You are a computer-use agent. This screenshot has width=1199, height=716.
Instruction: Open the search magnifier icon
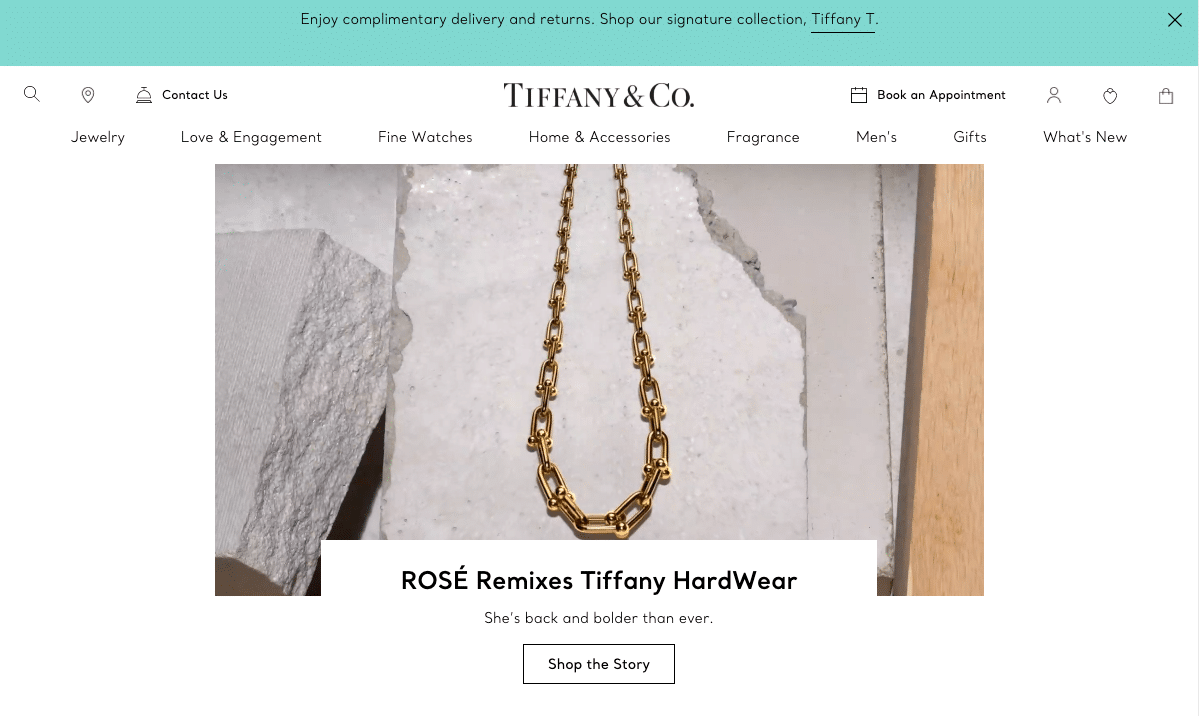31,94
